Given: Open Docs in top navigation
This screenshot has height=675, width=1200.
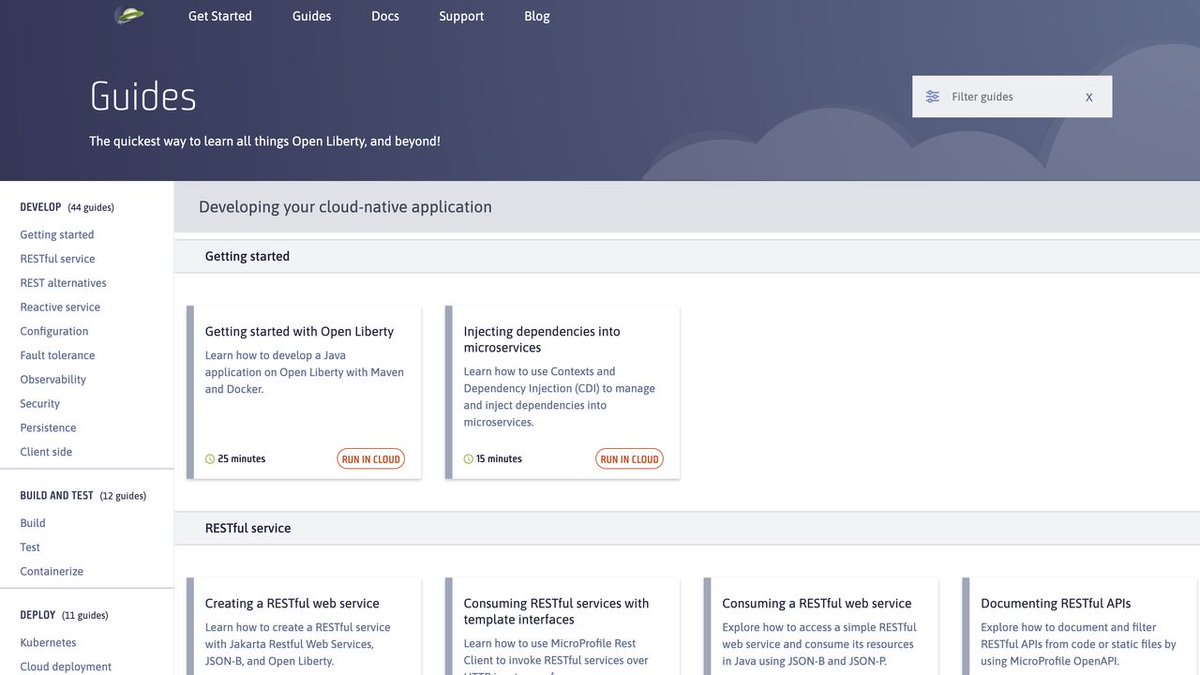Looking at the screenshot, I should 386,16.
